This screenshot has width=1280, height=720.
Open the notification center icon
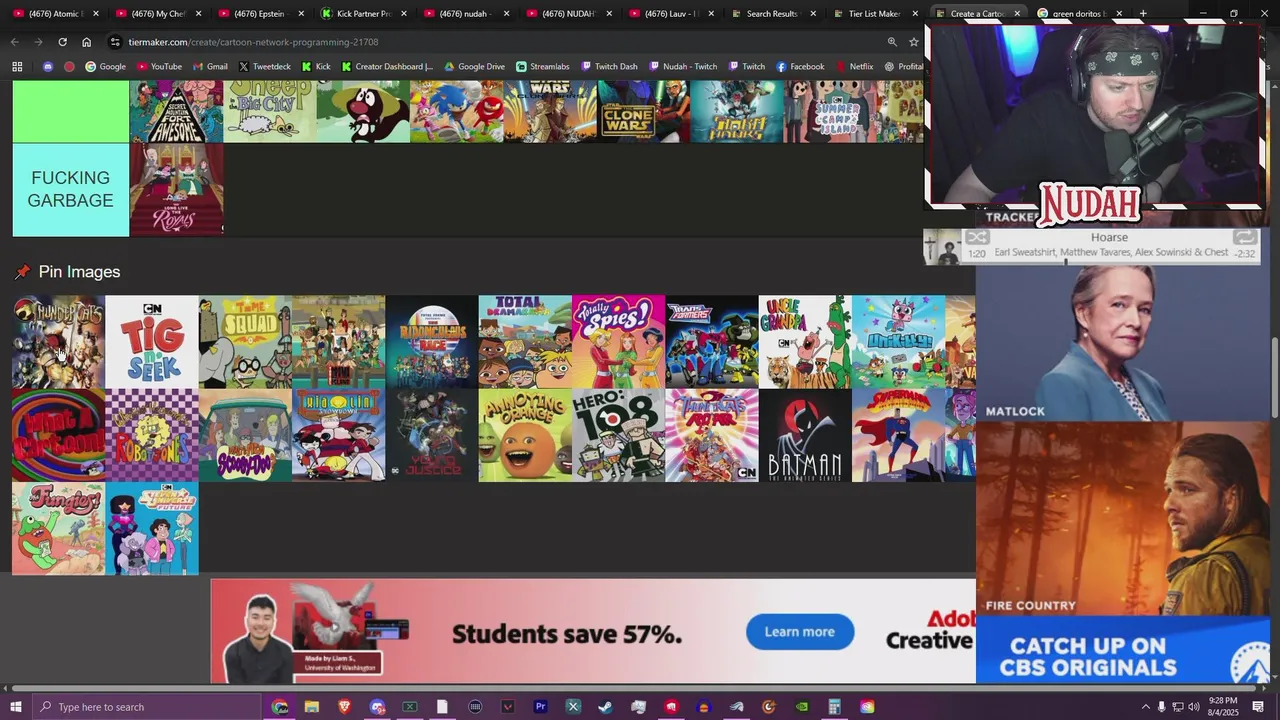tap(1258, 707)
